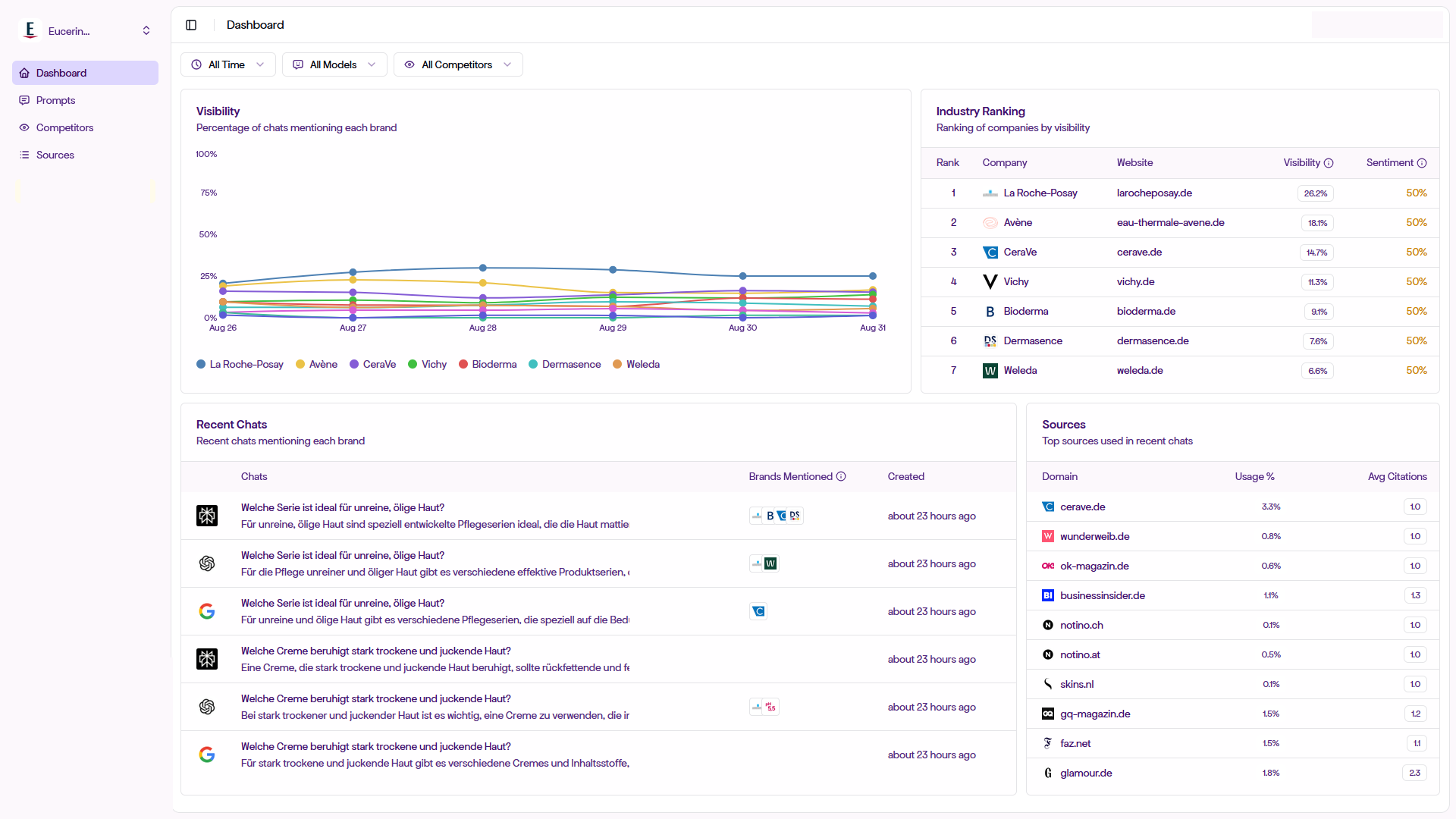The height and width of the screenshot is (819, 1456).
Task: Toggle Vichy legend entry
Action: 427,364
